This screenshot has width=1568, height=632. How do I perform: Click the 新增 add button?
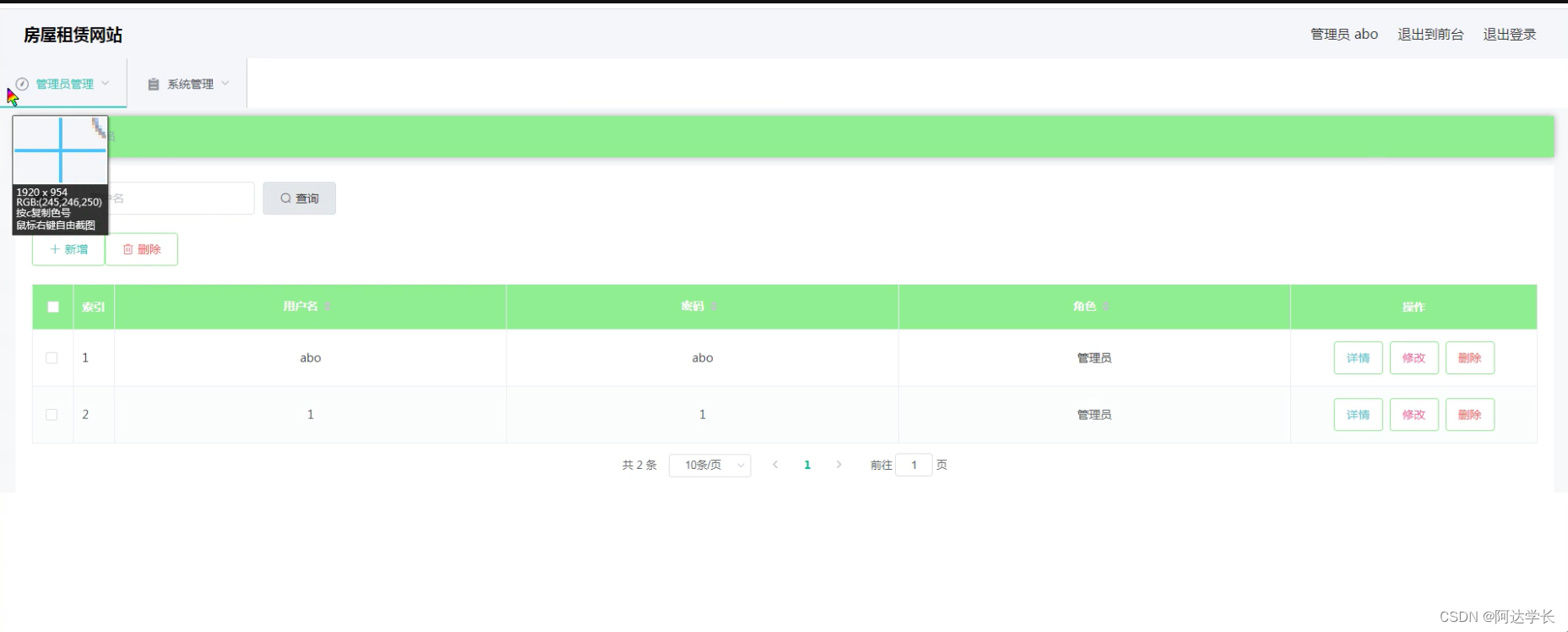click(68, 249)
